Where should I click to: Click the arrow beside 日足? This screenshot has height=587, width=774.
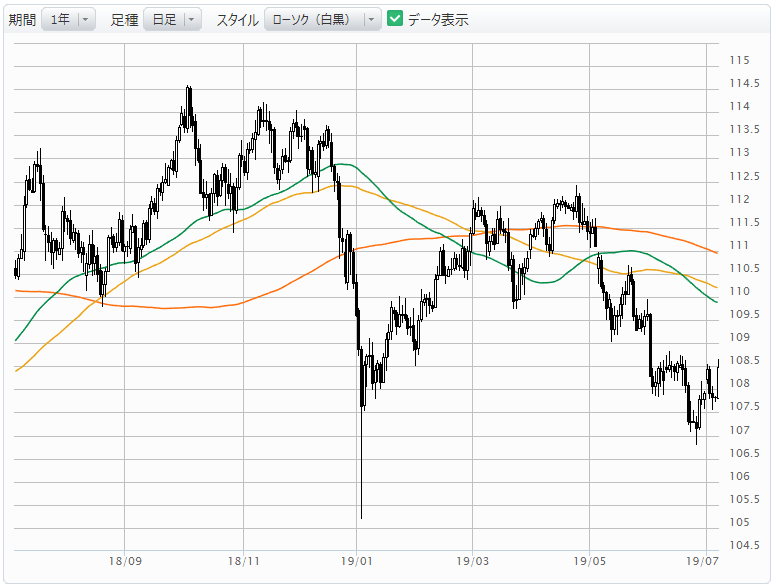coord(192,20)
